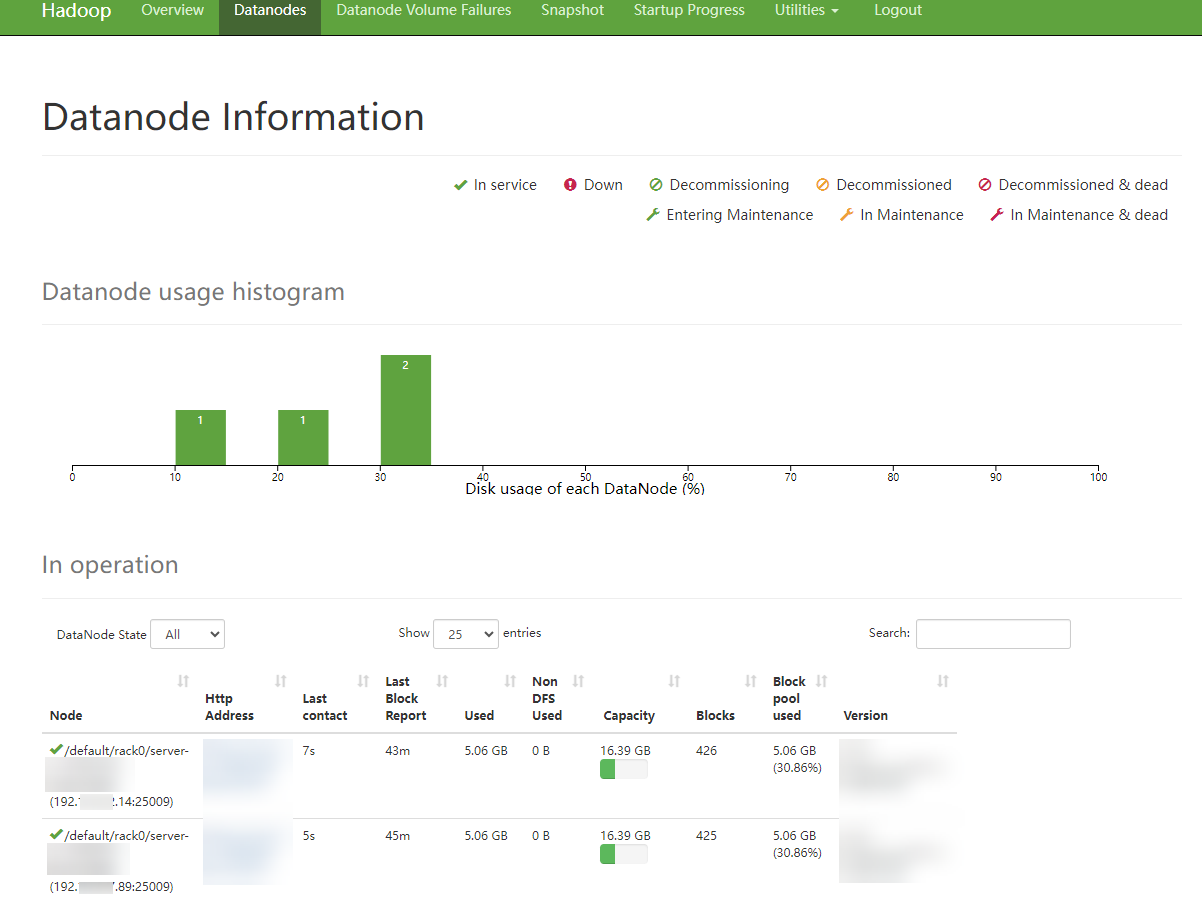This screenshot has height=900, width=1202.
Task: Click the 30-35% histogram bar labeled 2
Action: click(x=405, y=410)
